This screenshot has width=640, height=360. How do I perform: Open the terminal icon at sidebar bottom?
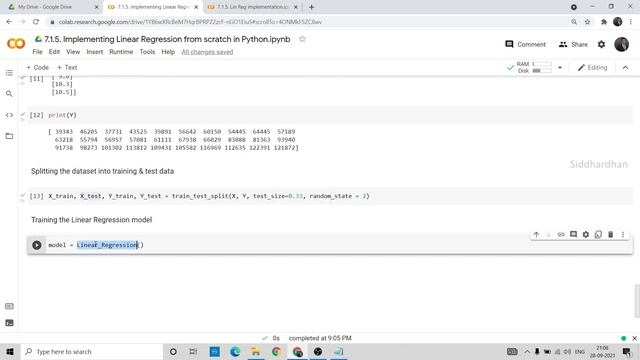[9, 323]
